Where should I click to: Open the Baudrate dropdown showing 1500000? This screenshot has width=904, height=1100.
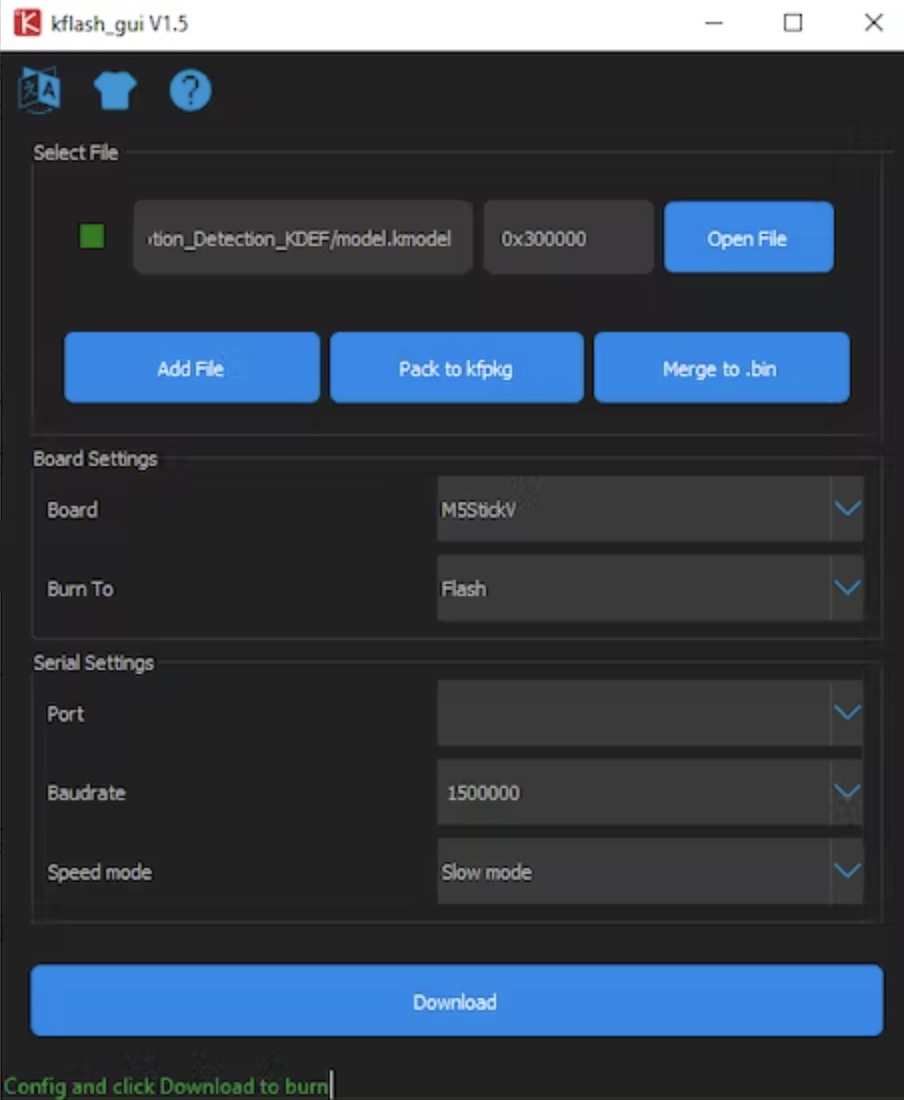(x=649, y=792)
